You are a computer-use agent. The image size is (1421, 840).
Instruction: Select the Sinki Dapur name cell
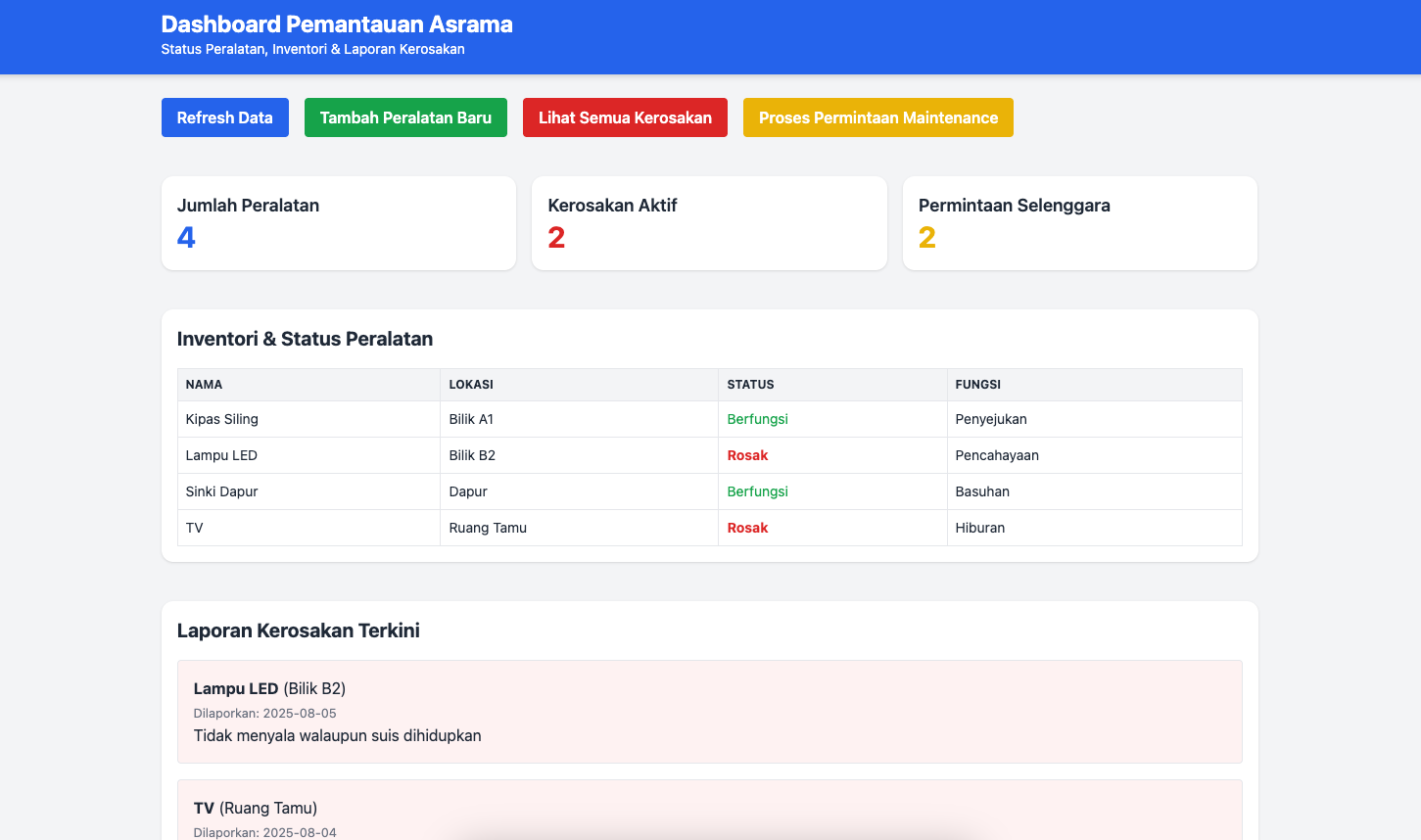[308, 491]
